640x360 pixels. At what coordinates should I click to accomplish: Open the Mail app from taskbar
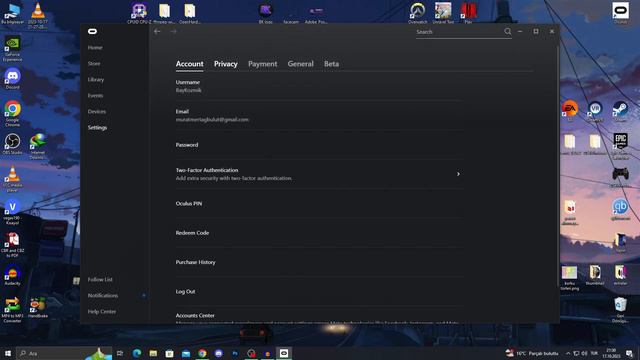click(x=186, y=353)
